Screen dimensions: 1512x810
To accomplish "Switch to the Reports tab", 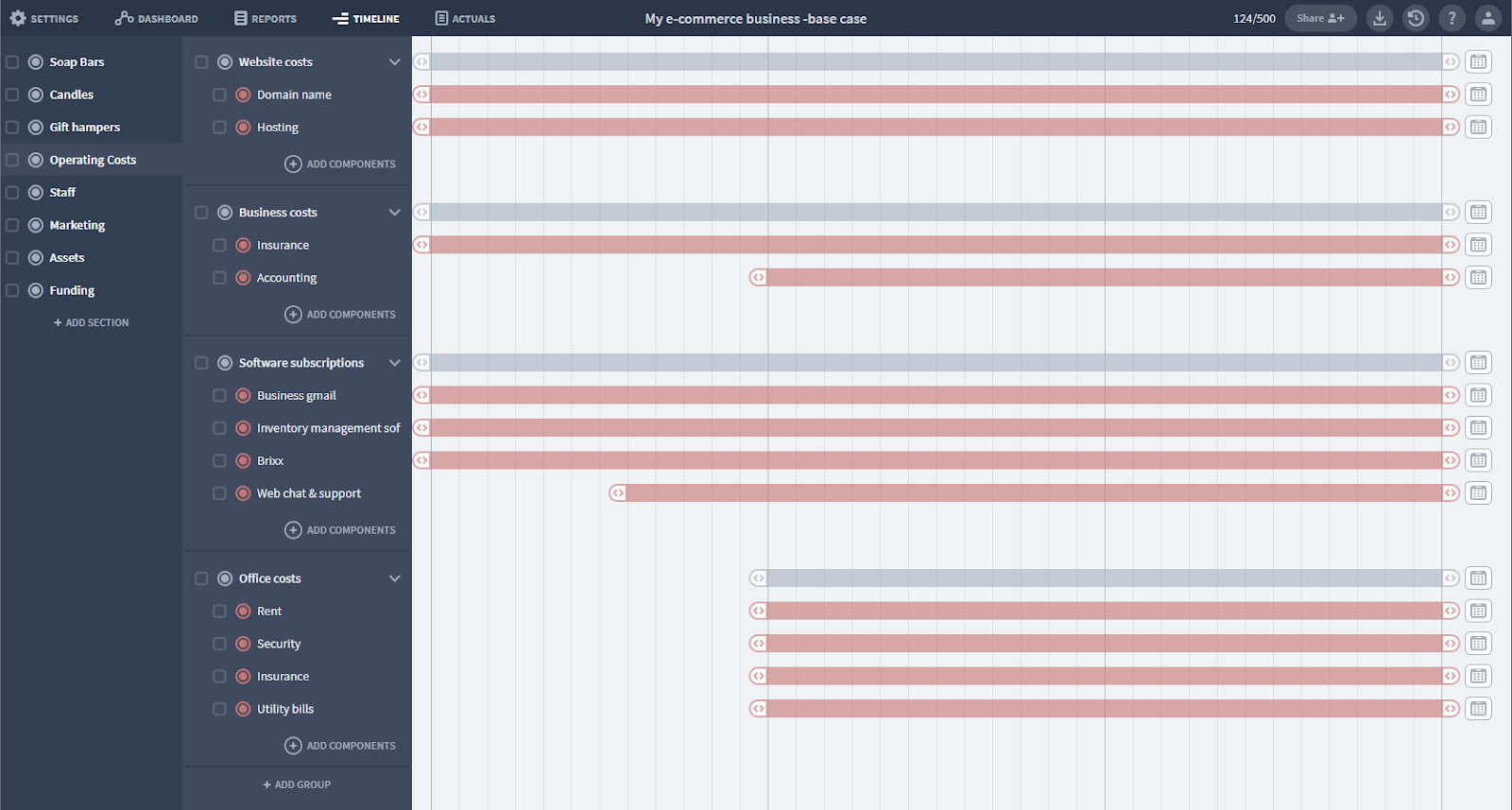I will (266, 18).
